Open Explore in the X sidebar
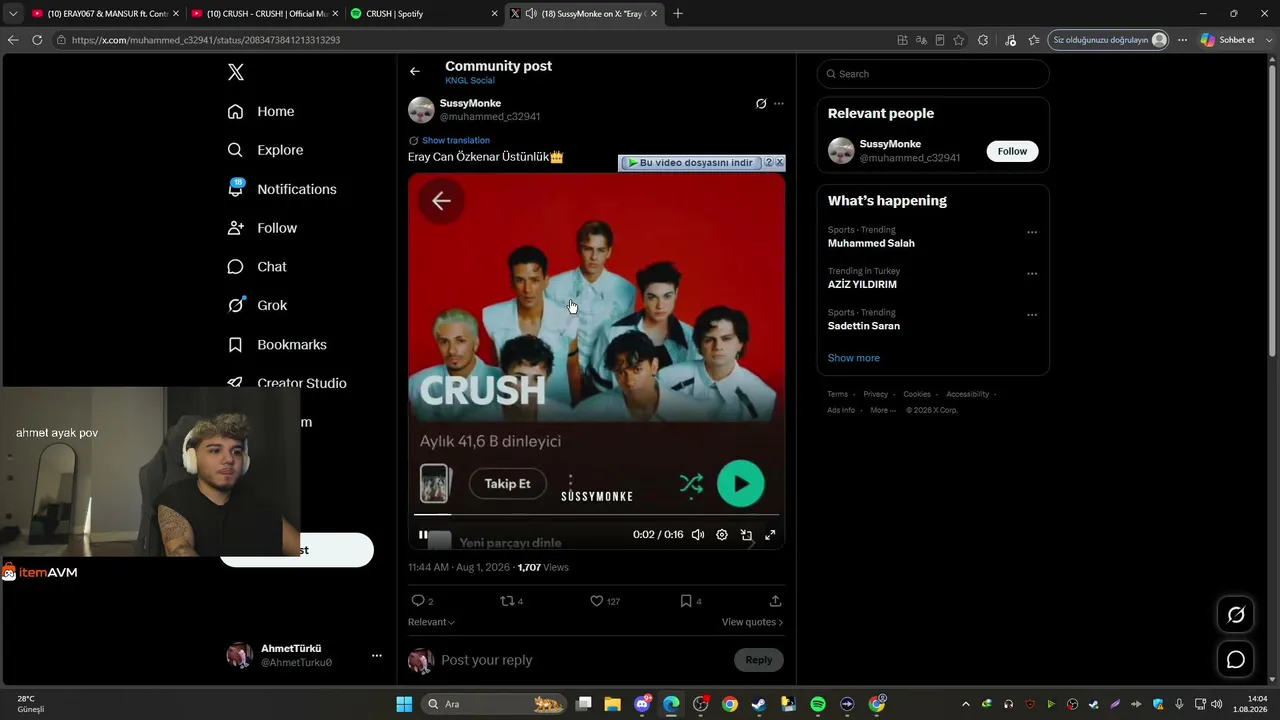The height and width of the screenshot is (720, 1280). click(265, 150)
